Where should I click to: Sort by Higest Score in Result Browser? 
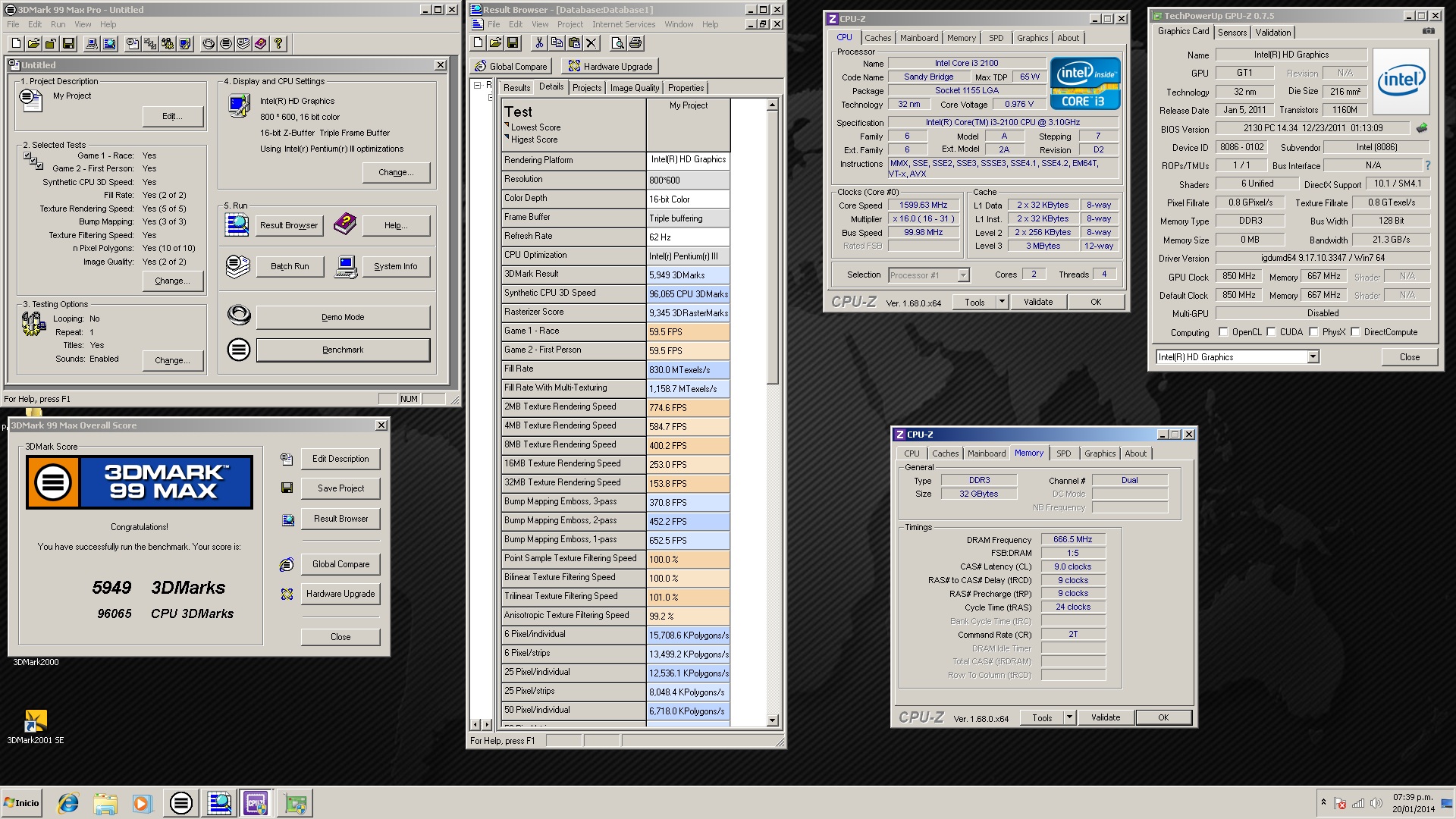(534, 140)
